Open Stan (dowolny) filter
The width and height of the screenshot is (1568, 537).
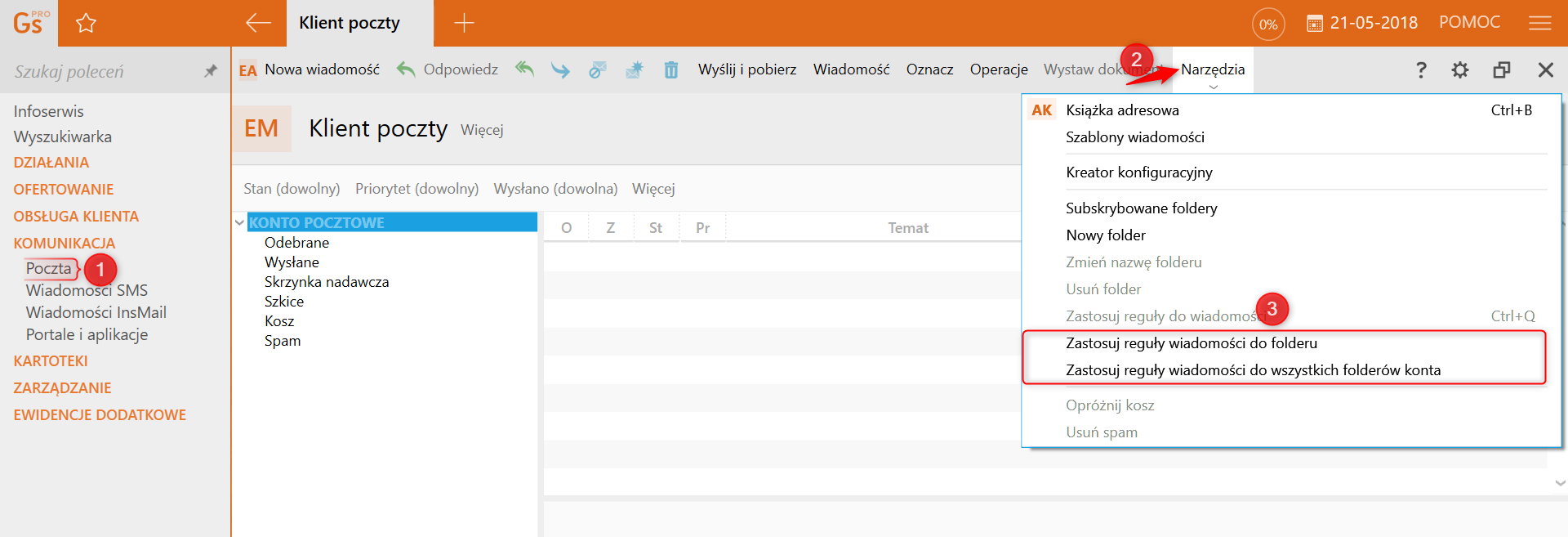[x=292, y=189]
